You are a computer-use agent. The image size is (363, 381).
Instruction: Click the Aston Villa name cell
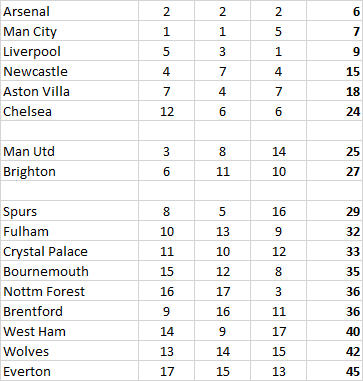pos(69,91)
